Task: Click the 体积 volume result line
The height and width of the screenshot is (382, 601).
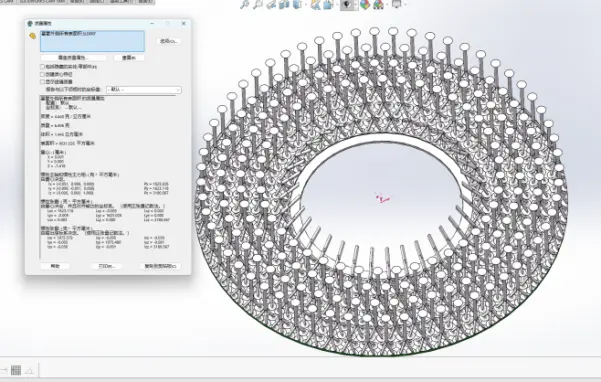Action: pyautogui.click(x=62, y=134)
